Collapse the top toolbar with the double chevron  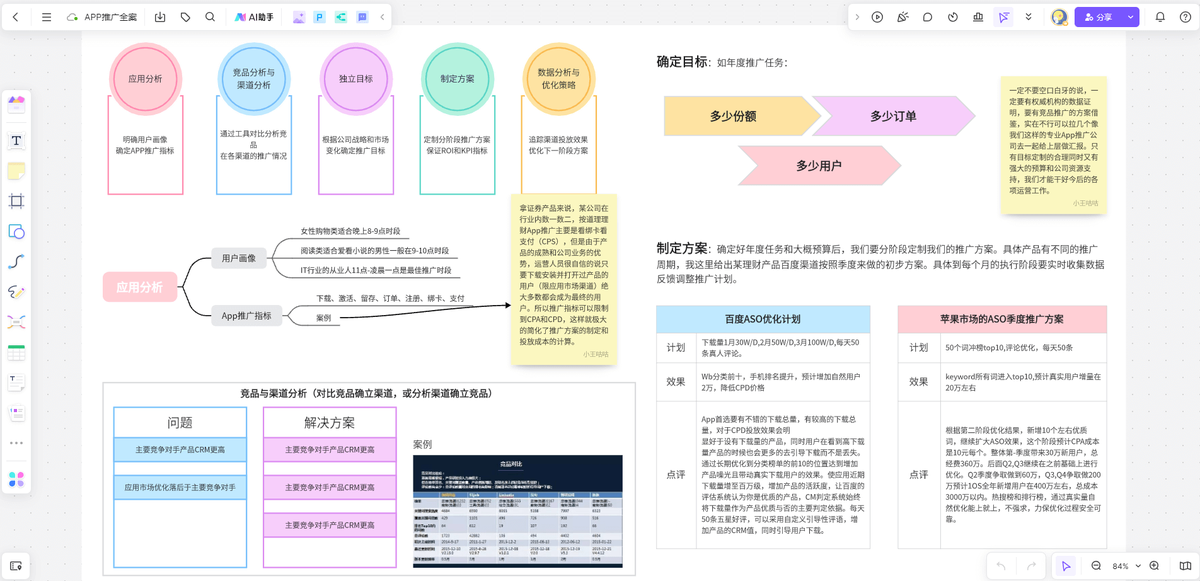1029,16
